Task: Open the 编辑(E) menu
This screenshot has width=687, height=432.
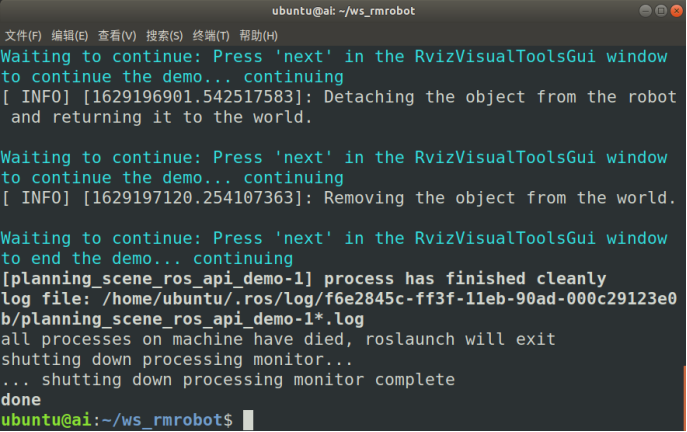Action: pyautogui.click(x=70, y=35)
